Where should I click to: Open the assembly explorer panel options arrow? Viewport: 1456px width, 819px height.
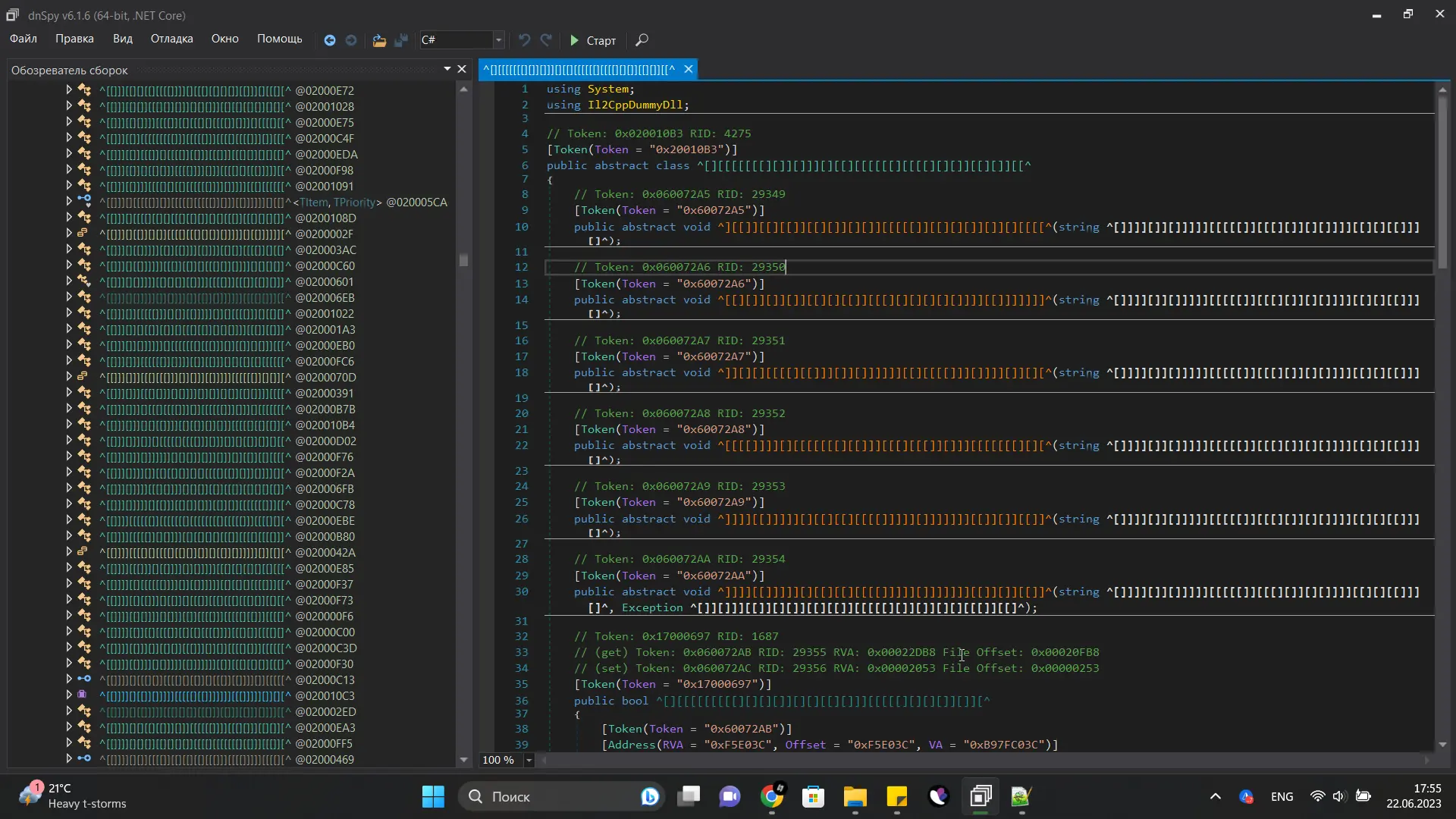447,70
